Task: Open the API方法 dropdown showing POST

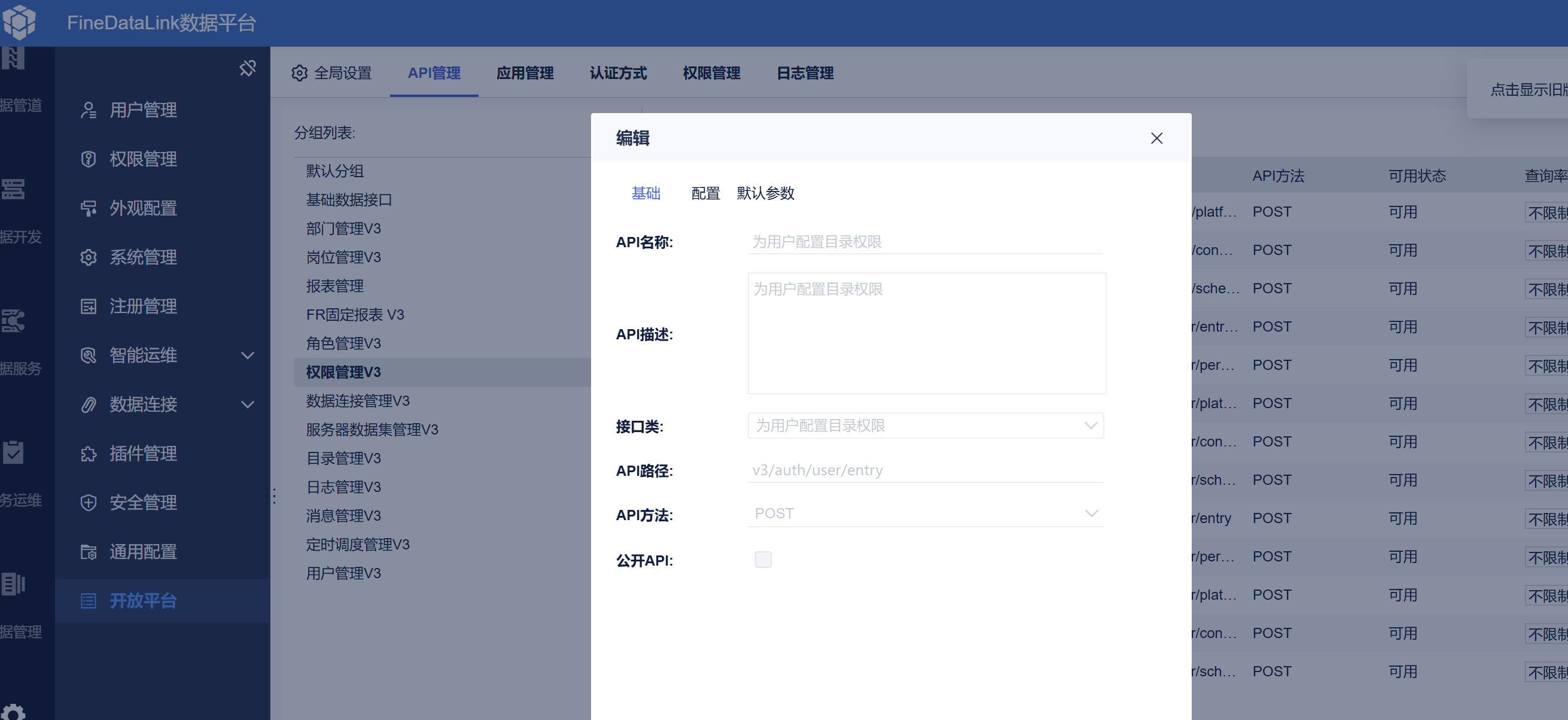Action: (925, 514)
